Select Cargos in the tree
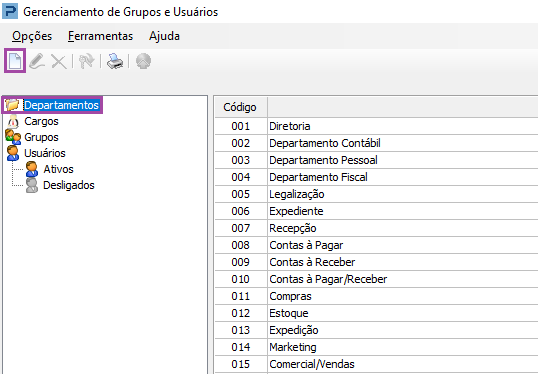538x374 pixels. click(41, 121)
